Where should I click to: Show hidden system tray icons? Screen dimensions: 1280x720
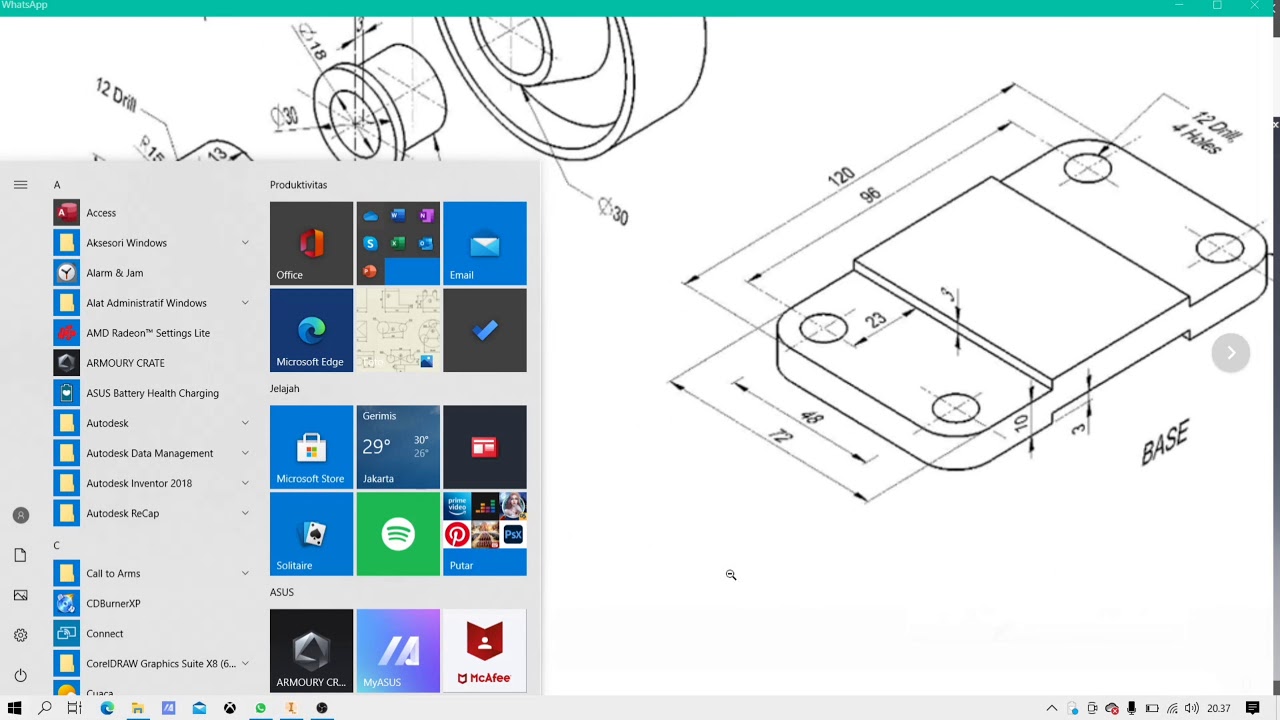[x=1051, y=708]
